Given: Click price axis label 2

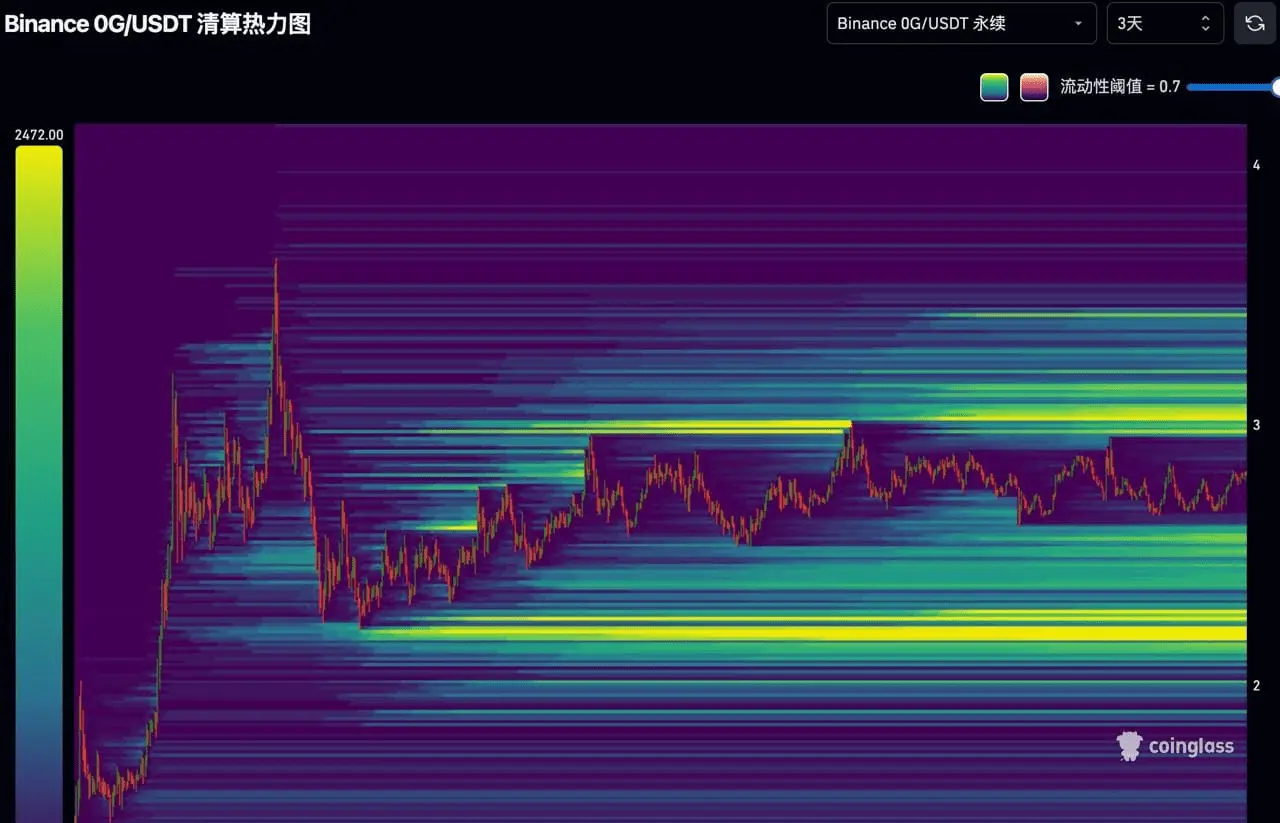Looking at the screenshot, I should point(1256,685).
